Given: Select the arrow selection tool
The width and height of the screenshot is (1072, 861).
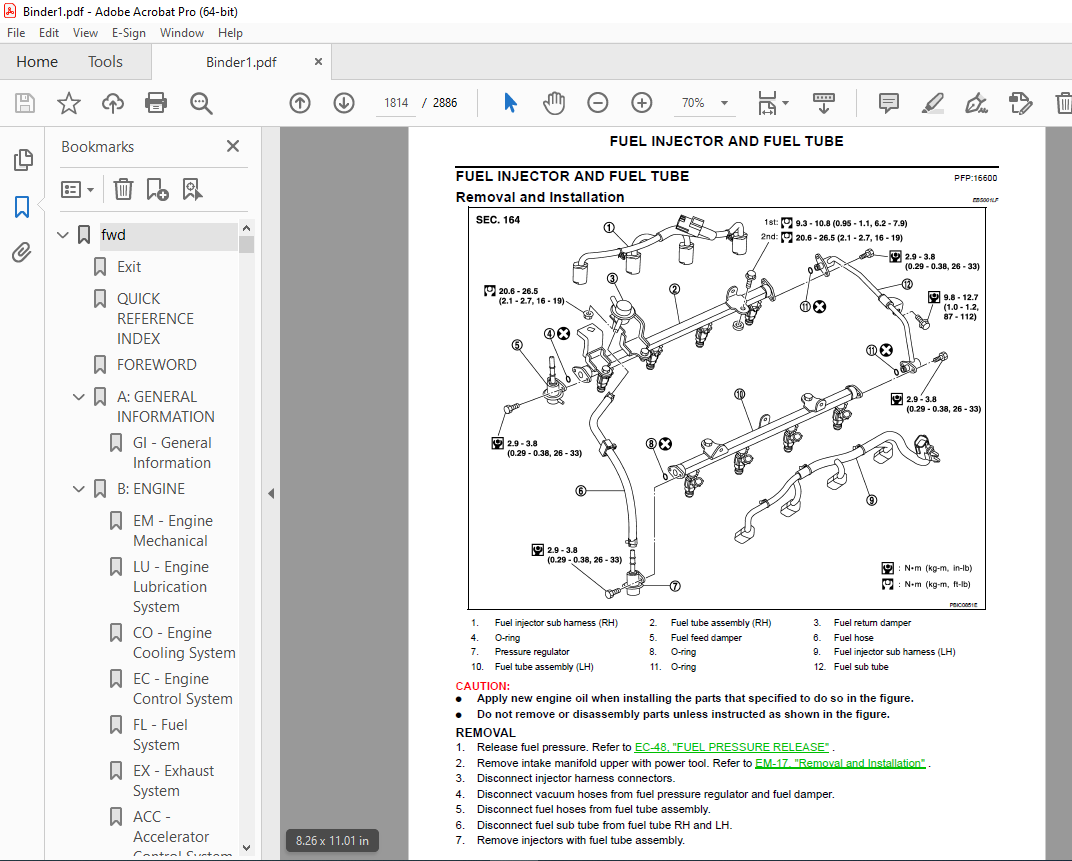Looking at the screenshot, I should [x=510, y=103].
